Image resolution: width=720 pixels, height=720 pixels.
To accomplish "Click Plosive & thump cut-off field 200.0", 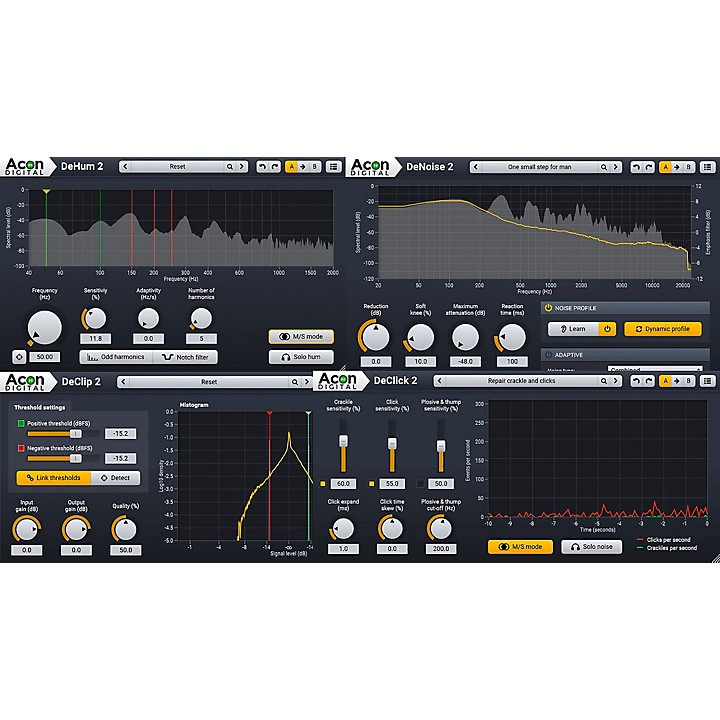I will click(441, 549).
